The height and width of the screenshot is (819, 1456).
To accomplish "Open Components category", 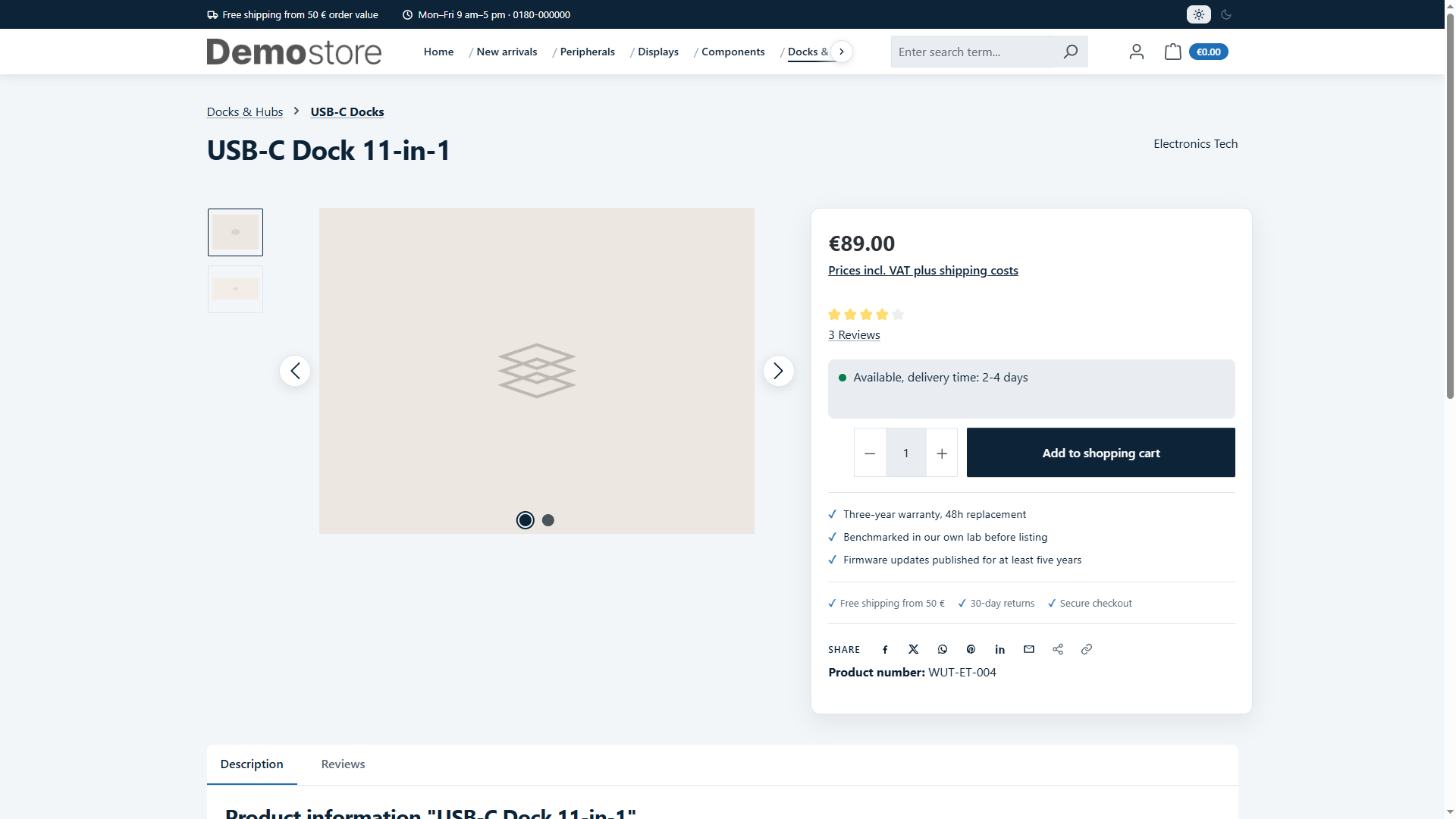I will (733, 52).
